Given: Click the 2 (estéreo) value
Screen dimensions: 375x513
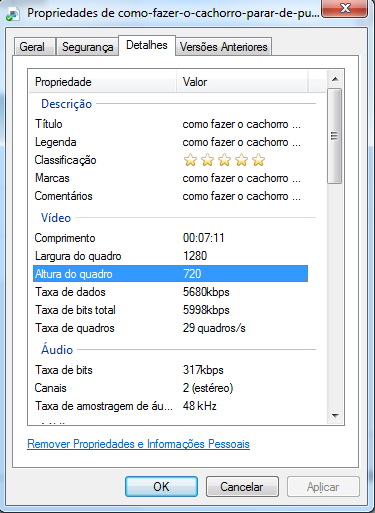Looking at the screenshot, I should coord(208,388).
